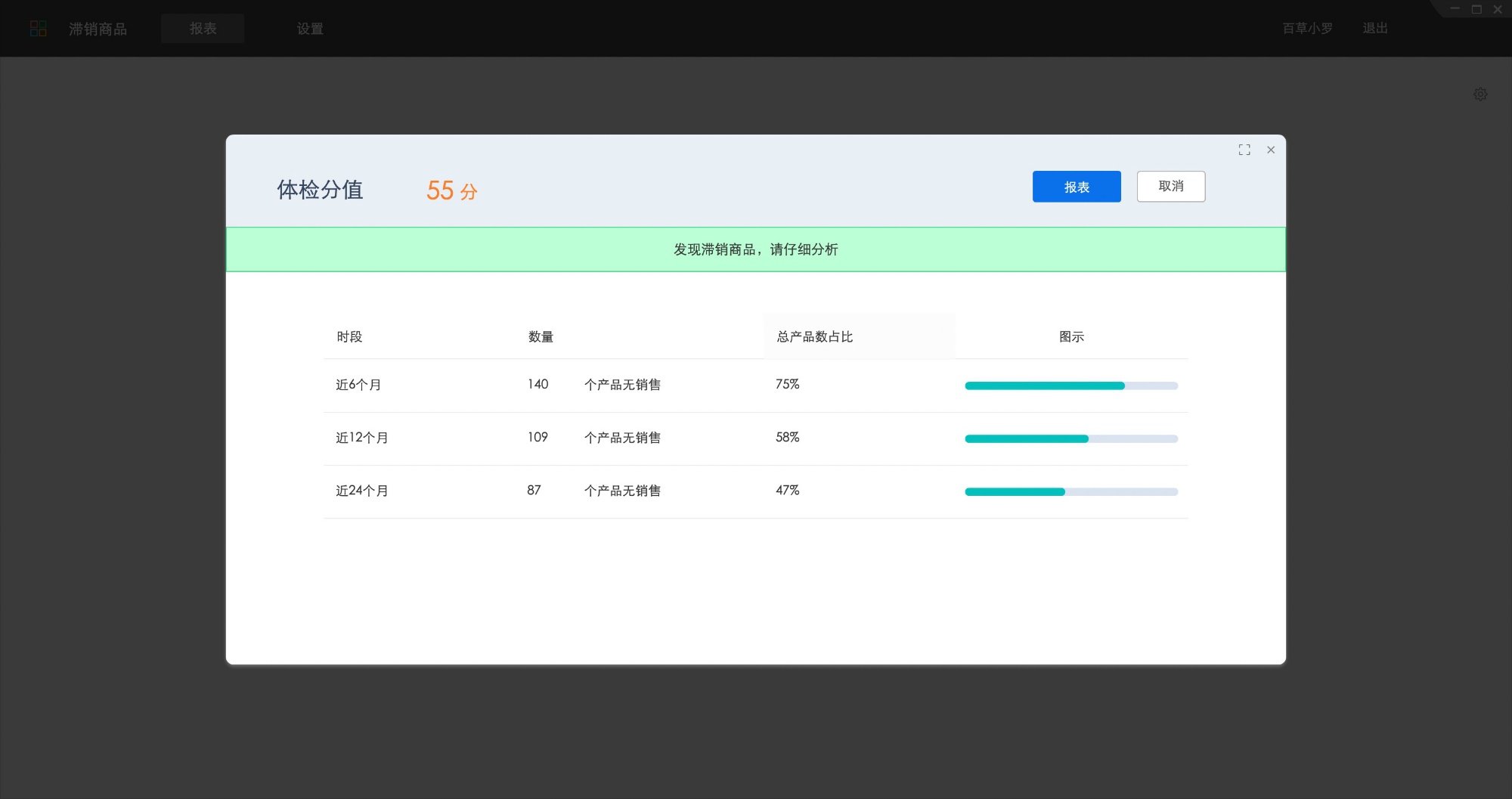Image resolution: width=1512 pixels, height=799 pixels.
Task: Minimize the application window
Action: point(1455,9)
